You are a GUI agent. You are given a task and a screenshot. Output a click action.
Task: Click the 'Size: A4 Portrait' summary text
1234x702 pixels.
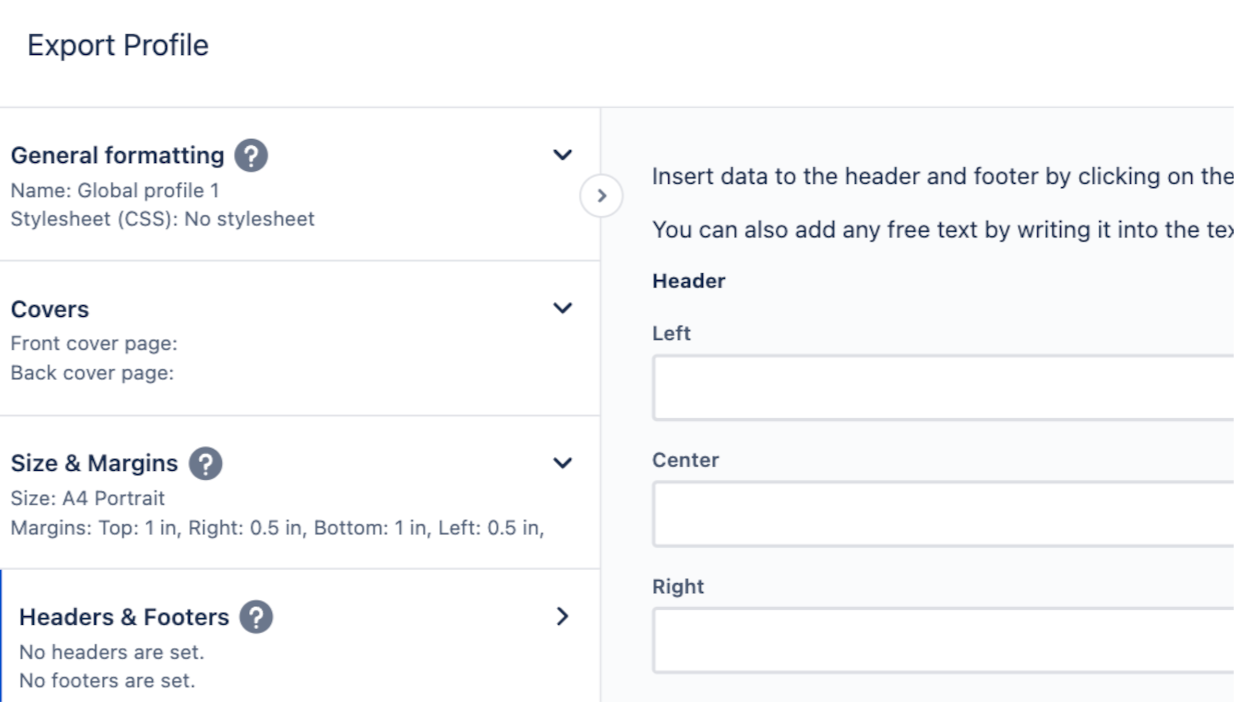88,498
